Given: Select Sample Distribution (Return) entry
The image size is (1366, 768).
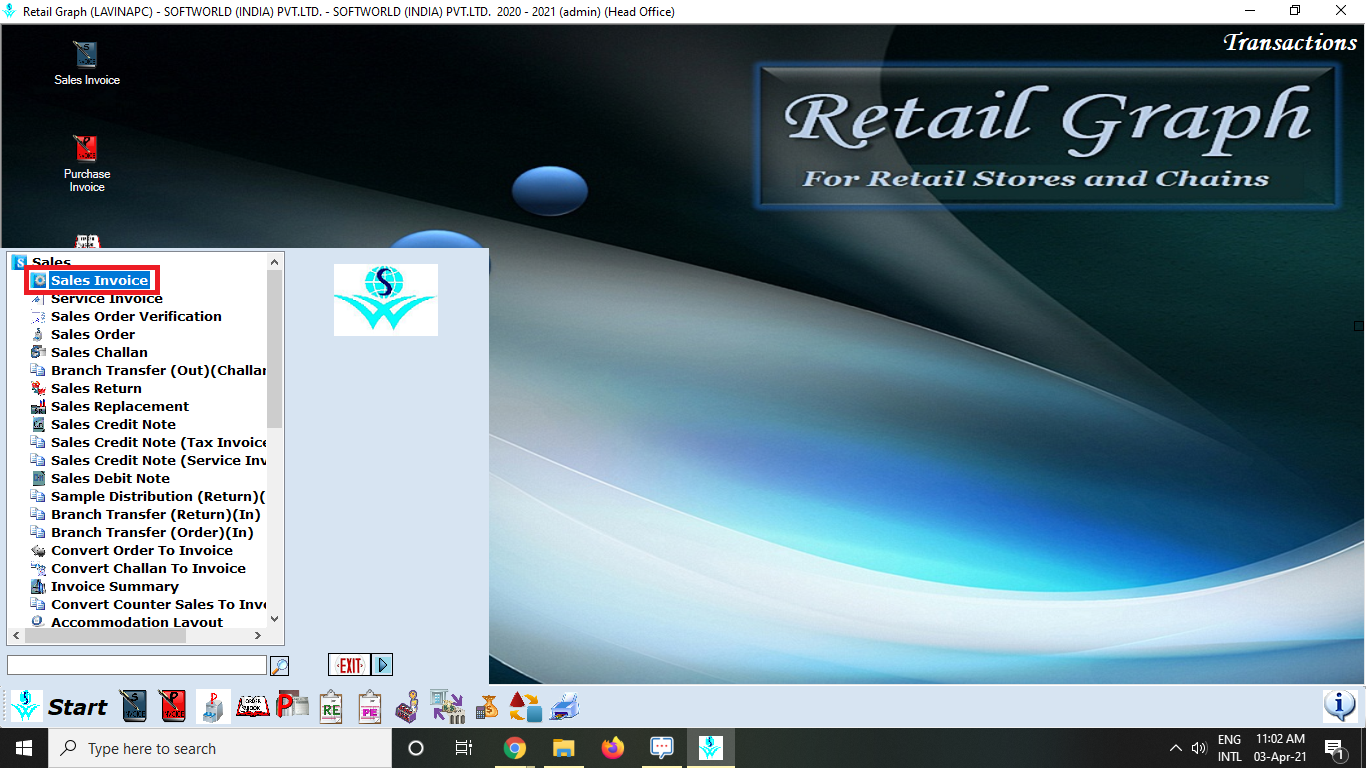Looking at the screenshot, I should tap(158, 496).
